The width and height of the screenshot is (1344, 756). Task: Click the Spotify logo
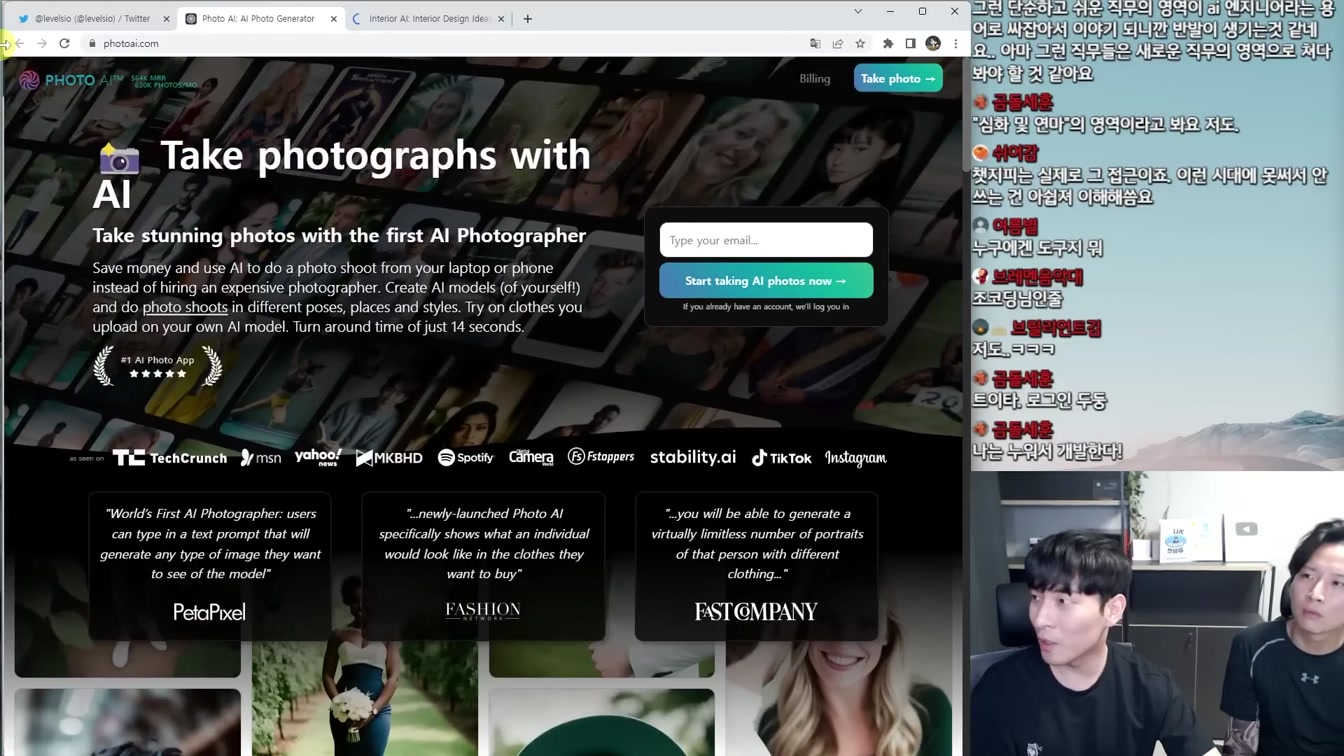pos(466,457)
